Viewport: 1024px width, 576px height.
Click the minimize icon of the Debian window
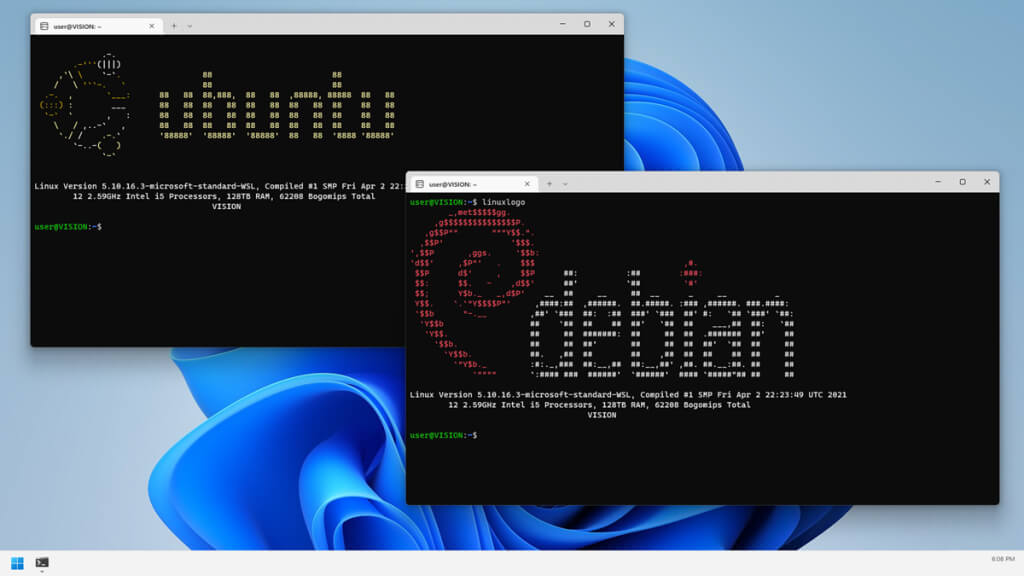point(937,182)
